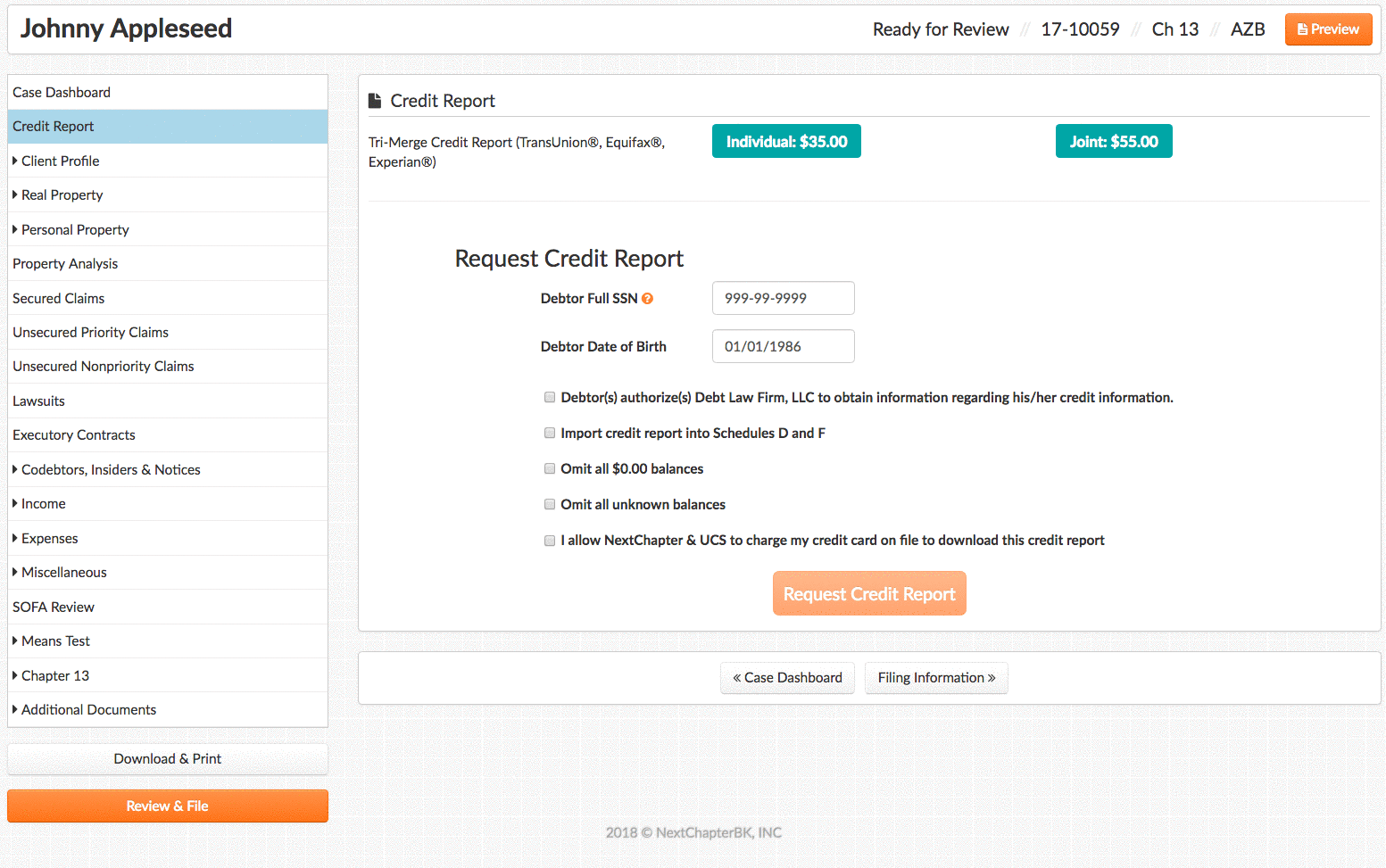Viewport: 1386px width, 868px height.
Task: Toggle Omit all $0.00 balances checkbox
Action: [x=550, y=469]
